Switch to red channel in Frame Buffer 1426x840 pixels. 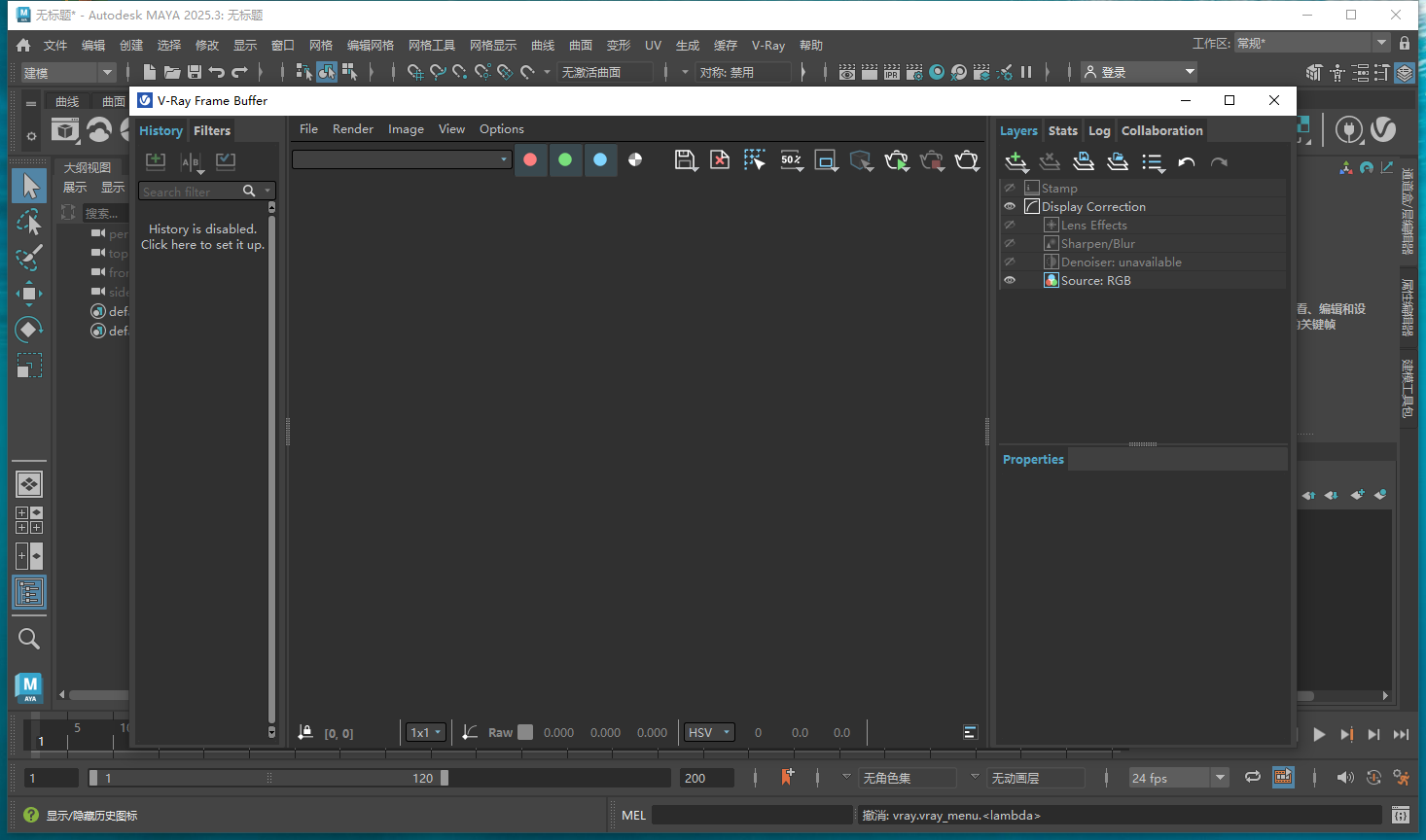pyautogui.click(x=530, y=159)
